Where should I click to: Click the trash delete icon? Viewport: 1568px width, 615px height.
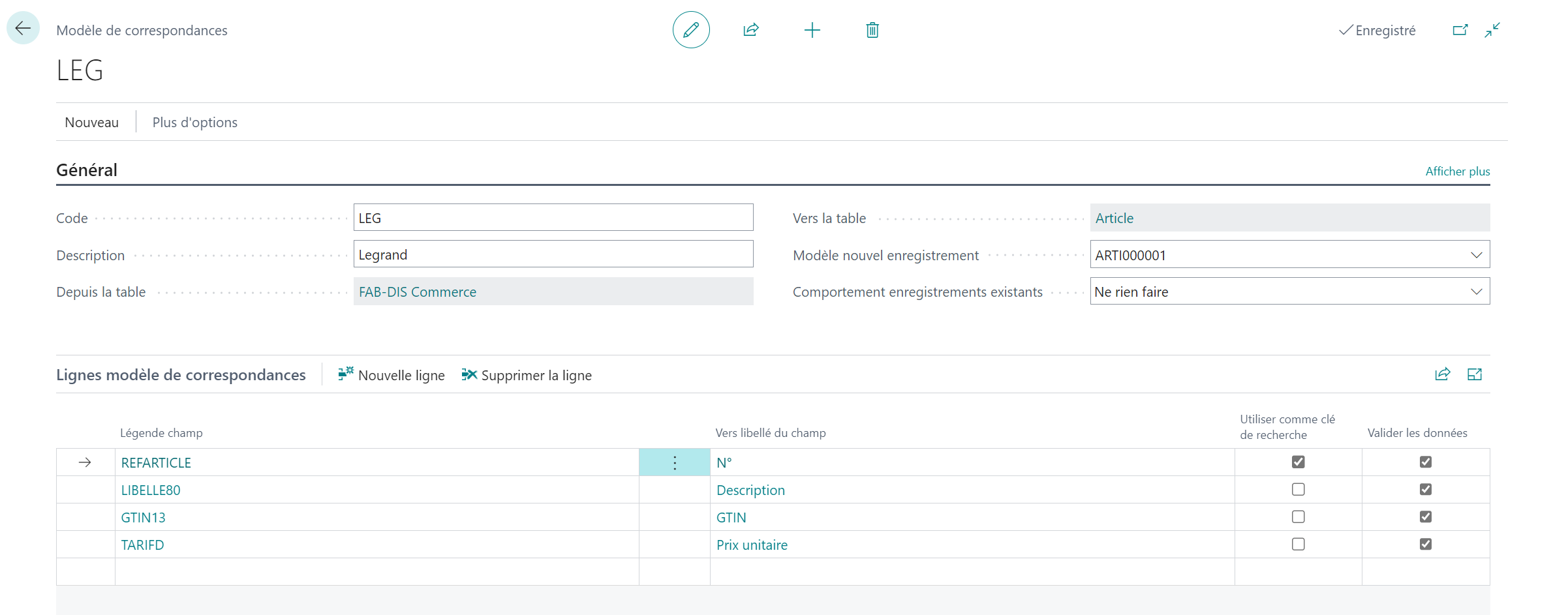[872, 30]
